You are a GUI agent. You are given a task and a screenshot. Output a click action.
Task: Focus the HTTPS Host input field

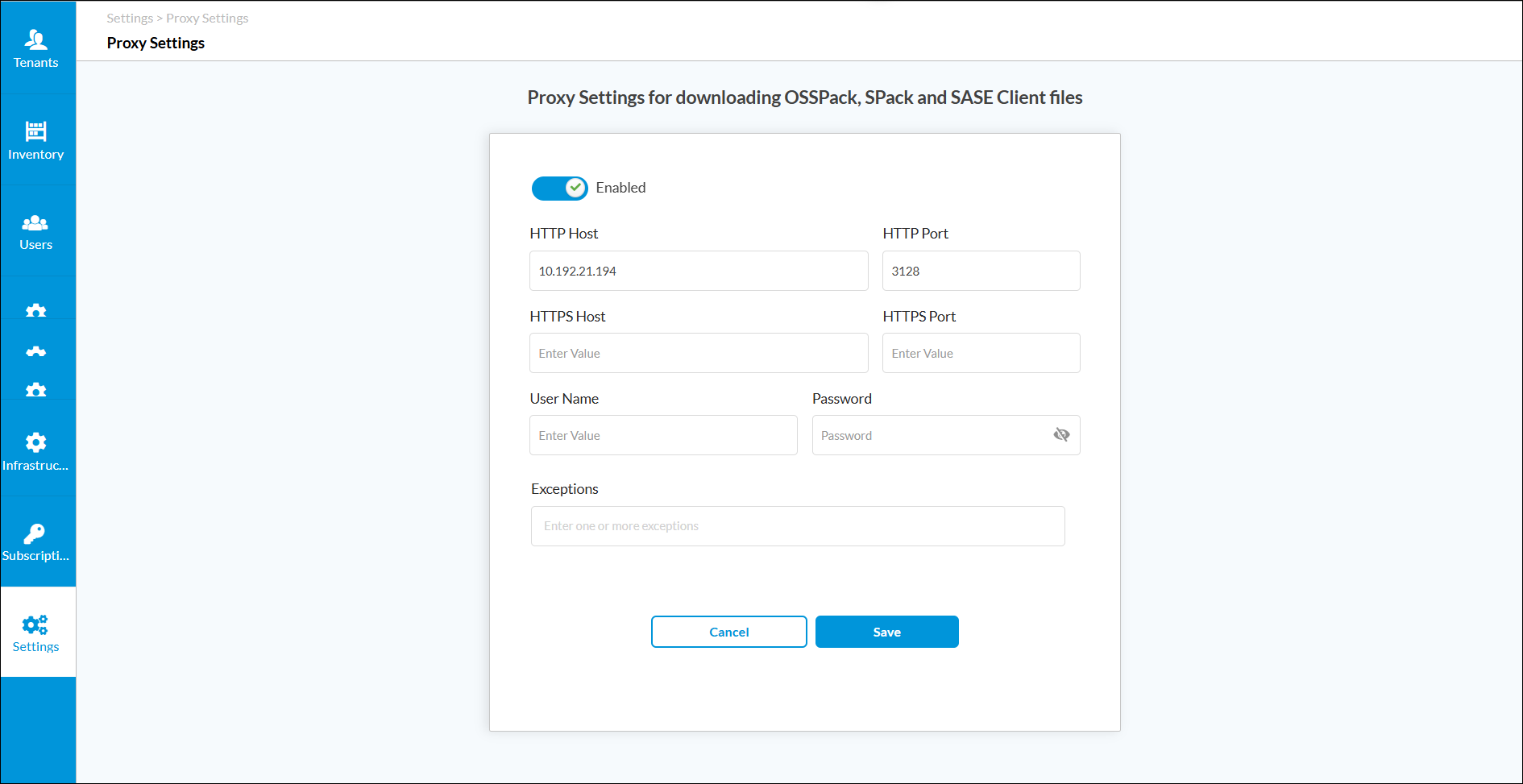coord(698,353)
